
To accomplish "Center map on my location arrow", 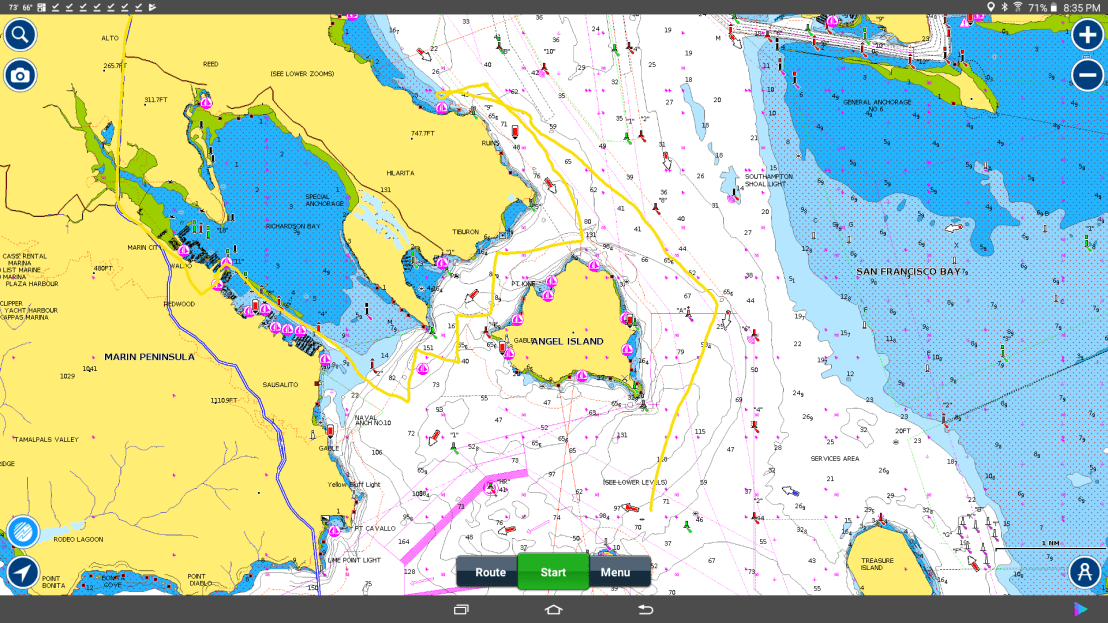I will pyautogui.click(x=22, y=572).
